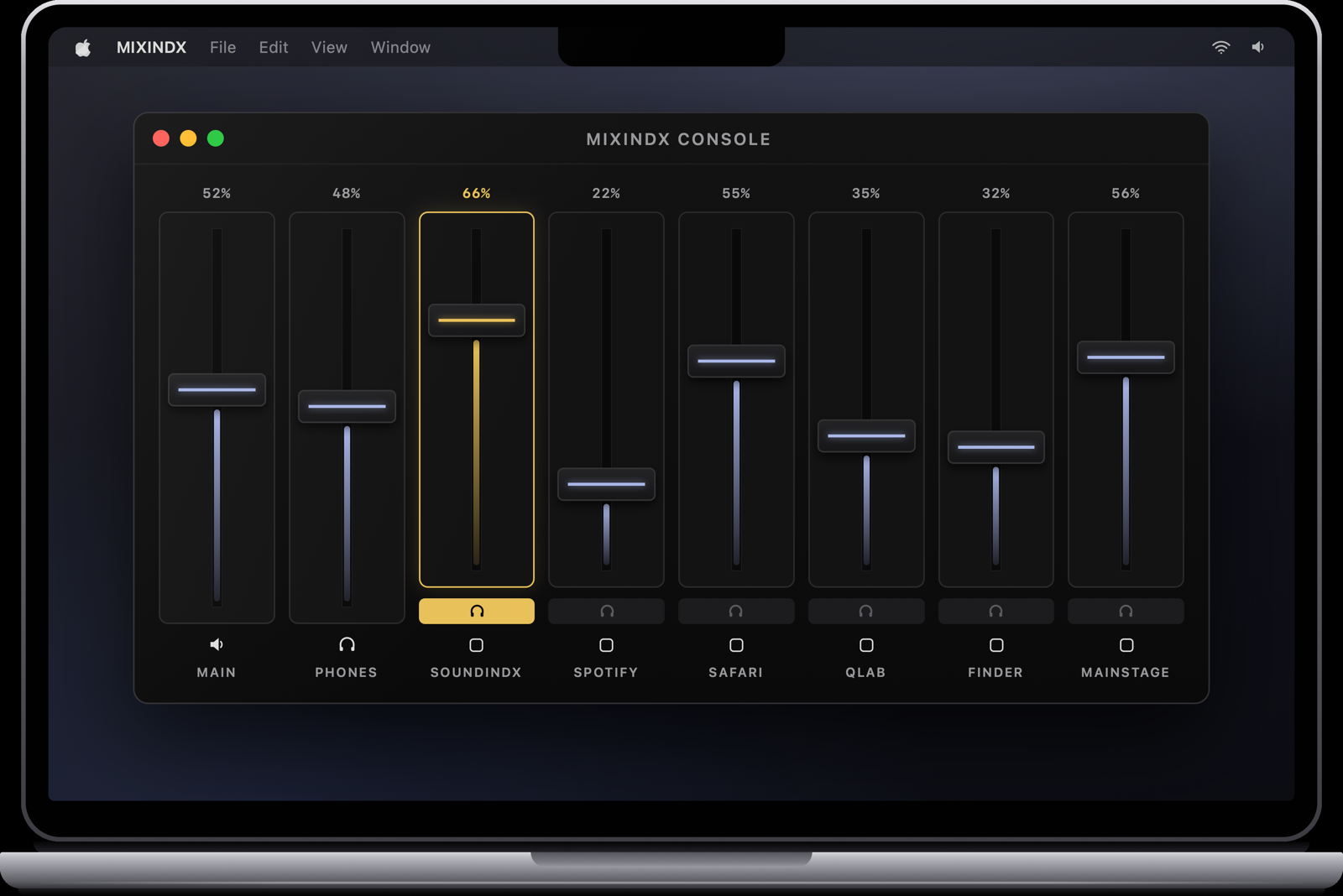This screenshot has width=1343, height=896.
Task: Enable headphone cue on SAFARI channel
Action: [x=736, y=611]
